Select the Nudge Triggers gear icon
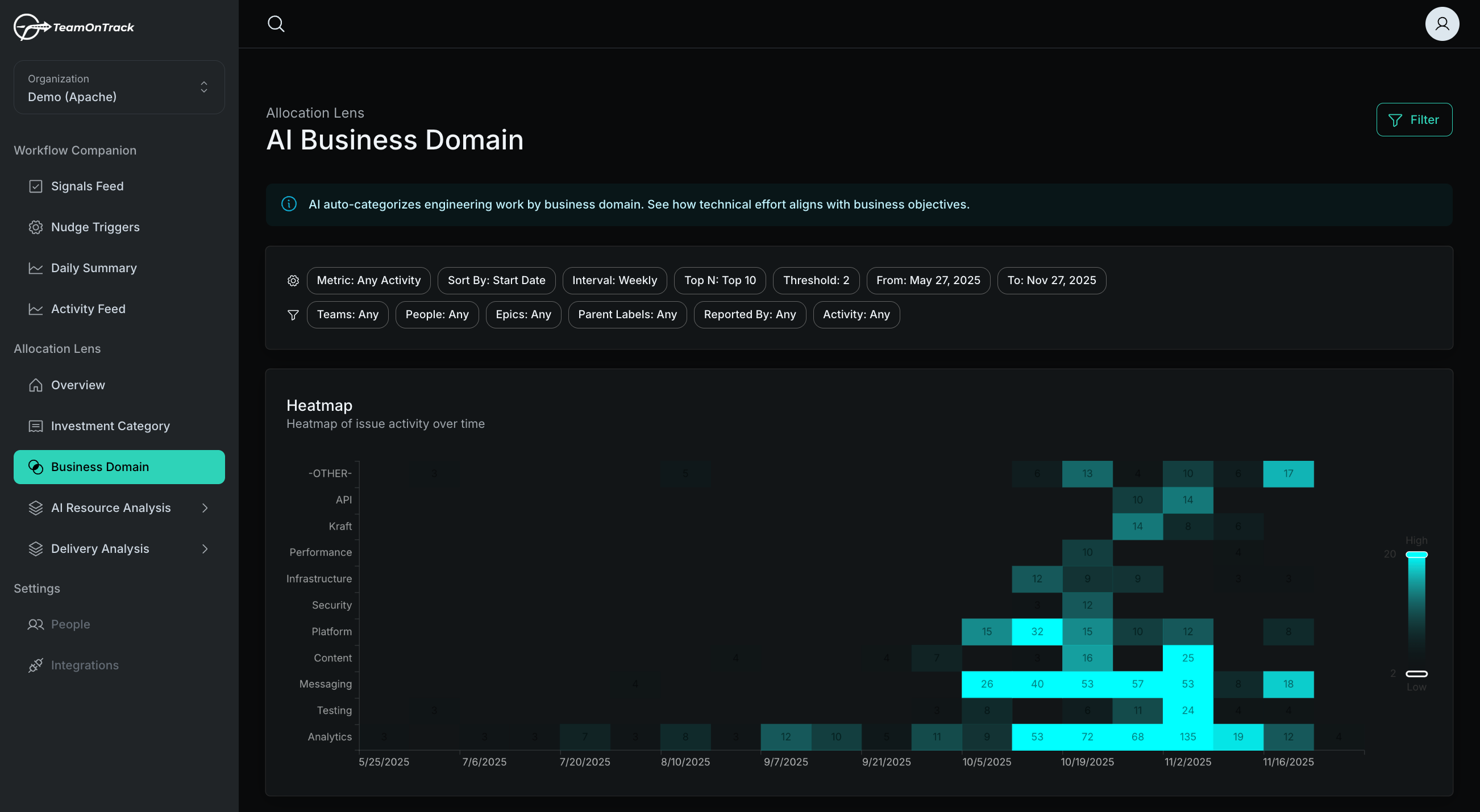Image resolution: width=1480 pixels, height=812 pixels. tap(36, 227)
